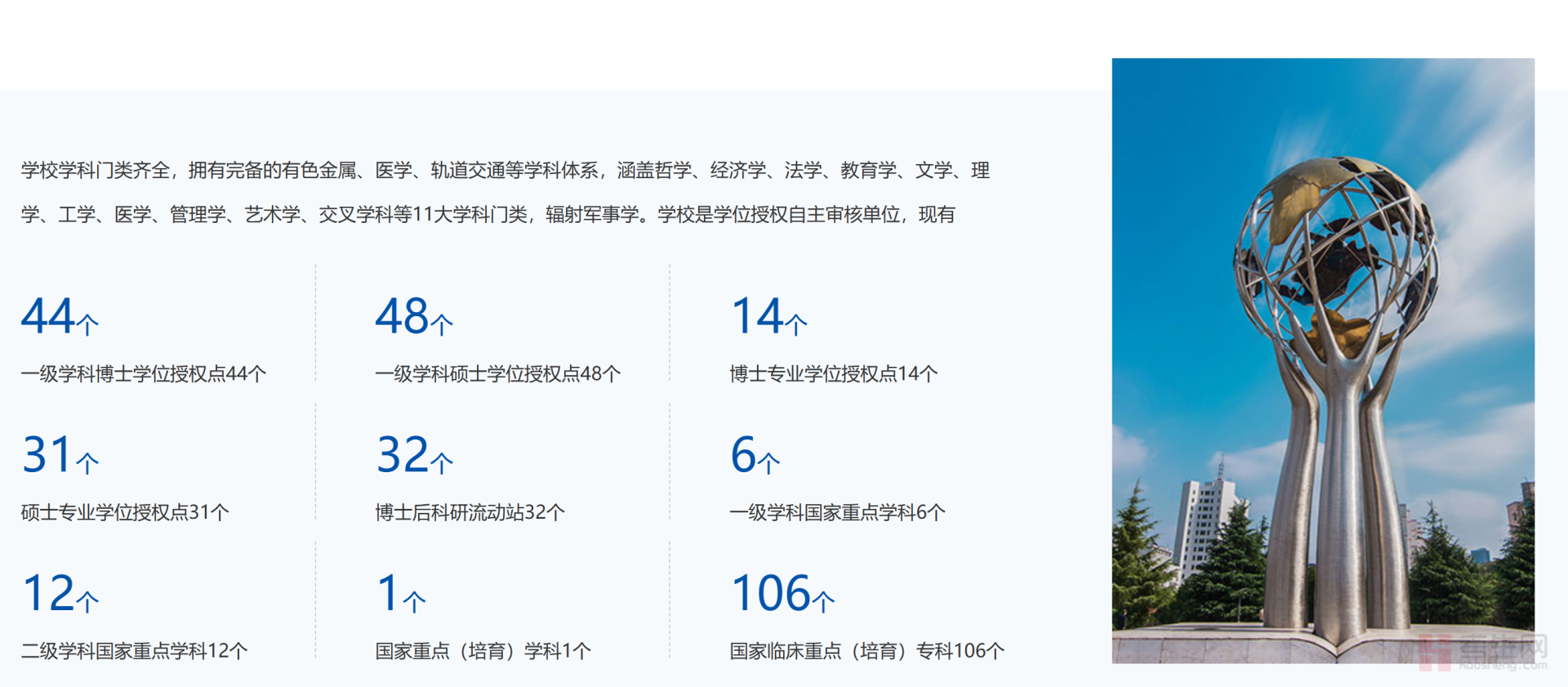Click the large blue 44个 statistic
This screenshot has height=687, width=1568.
point(60,317)
